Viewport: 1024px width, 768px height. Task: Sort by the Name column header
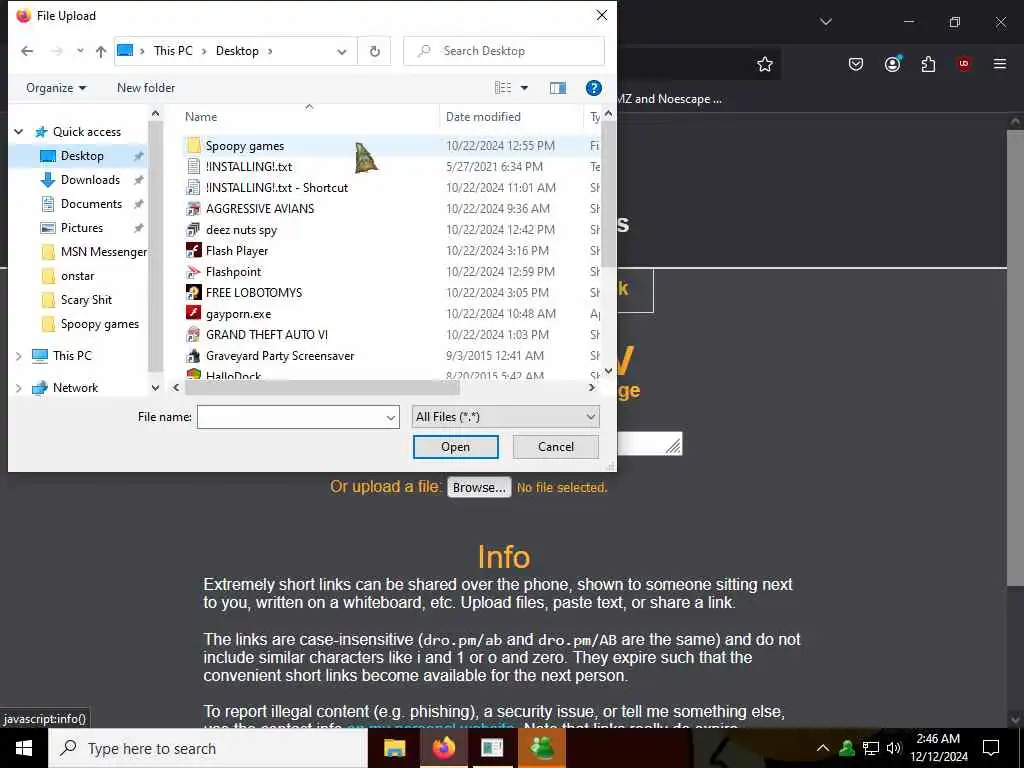pos(310,117)
